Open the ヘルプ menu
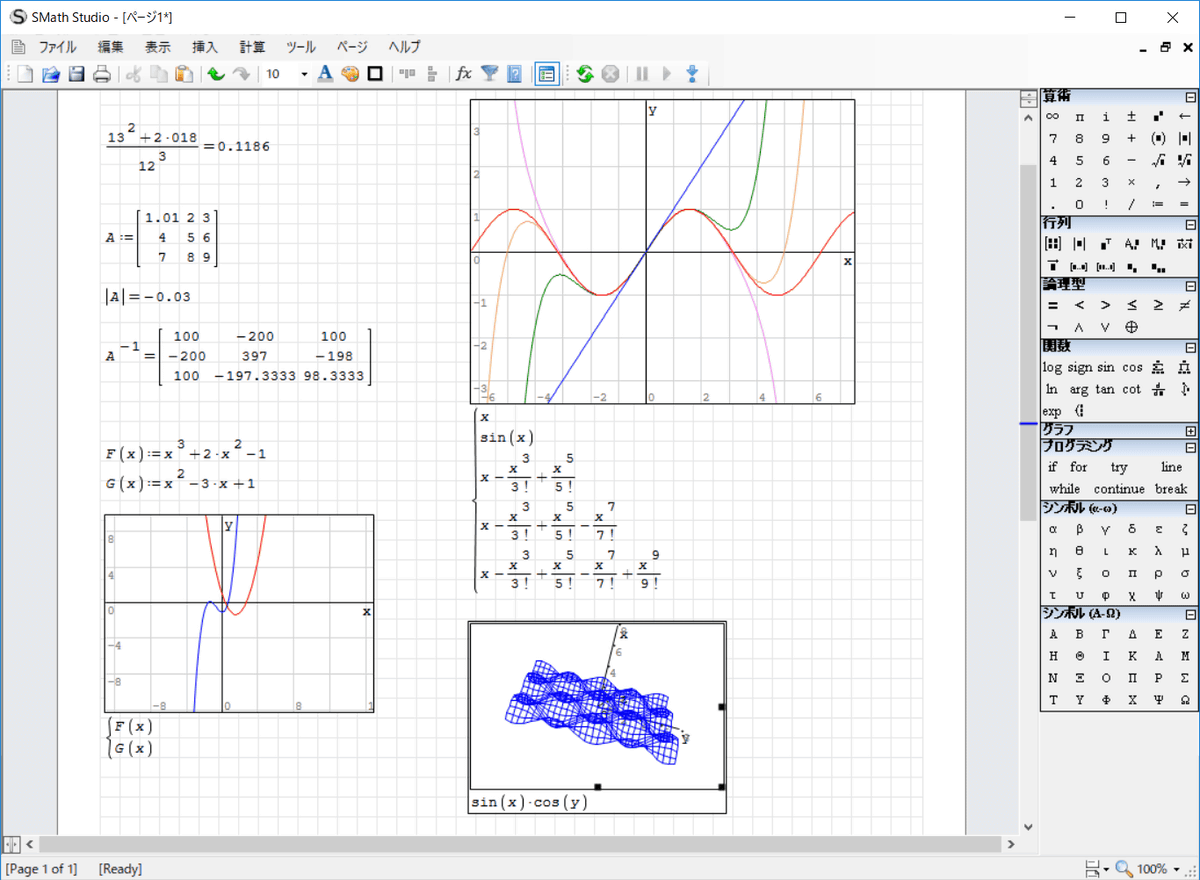The image size is (1200, 880). point(404,47)
